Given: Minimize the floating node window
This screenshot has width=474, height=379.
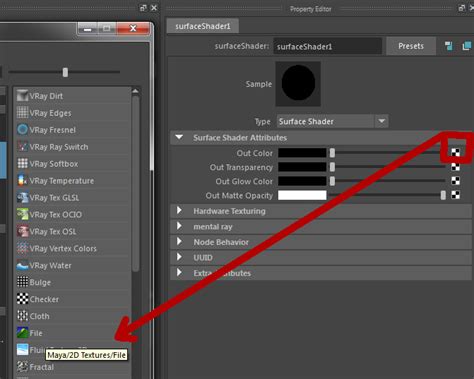Looking at the screenshot, I should point(88,28).
